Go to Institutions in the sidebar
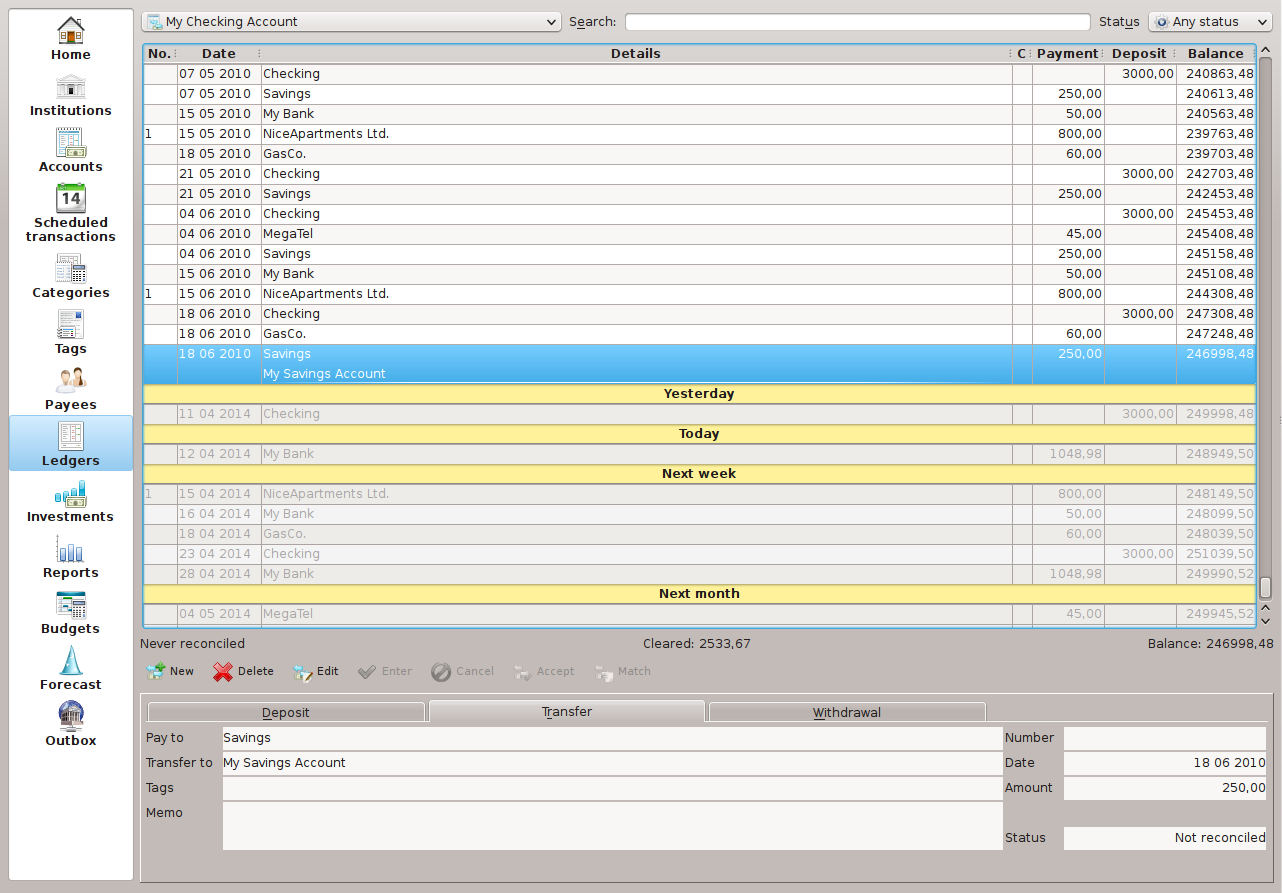The image size is (1282, 893). (x=71, y=95)
